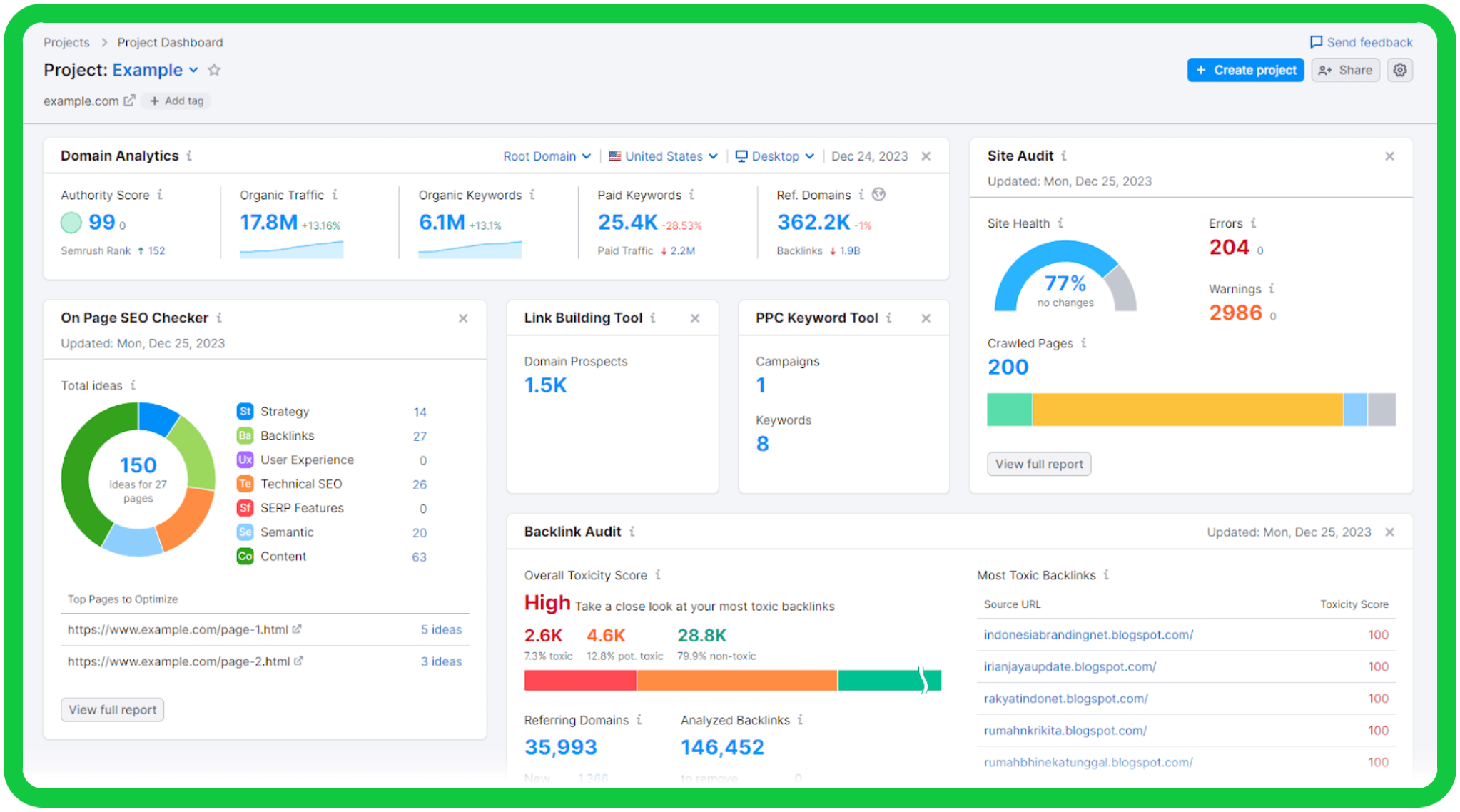Show Paid Keywords info tooltip
This screenshot has height=812, width=1460.
(x=691, y=194)
